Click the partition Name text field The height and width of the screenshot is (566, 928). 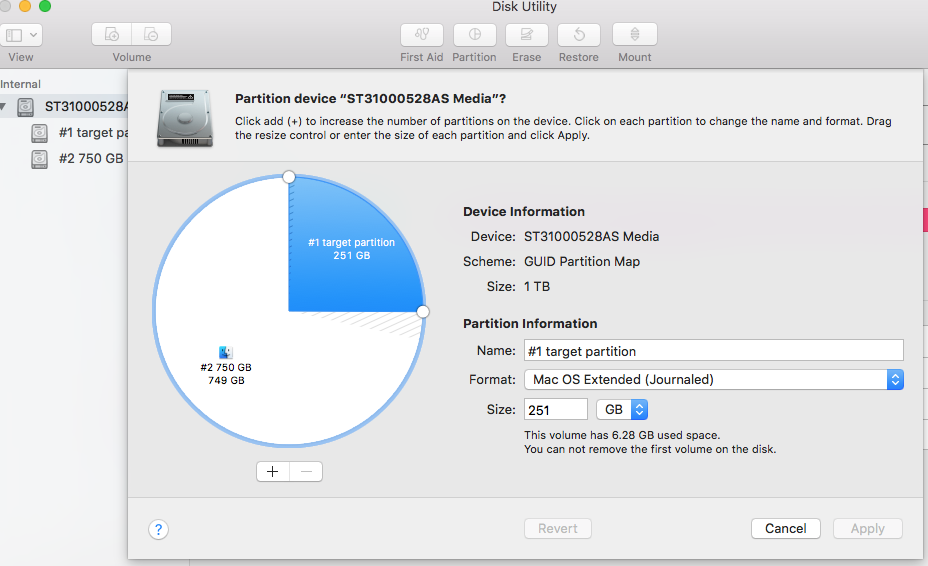[x=714, y=350]
